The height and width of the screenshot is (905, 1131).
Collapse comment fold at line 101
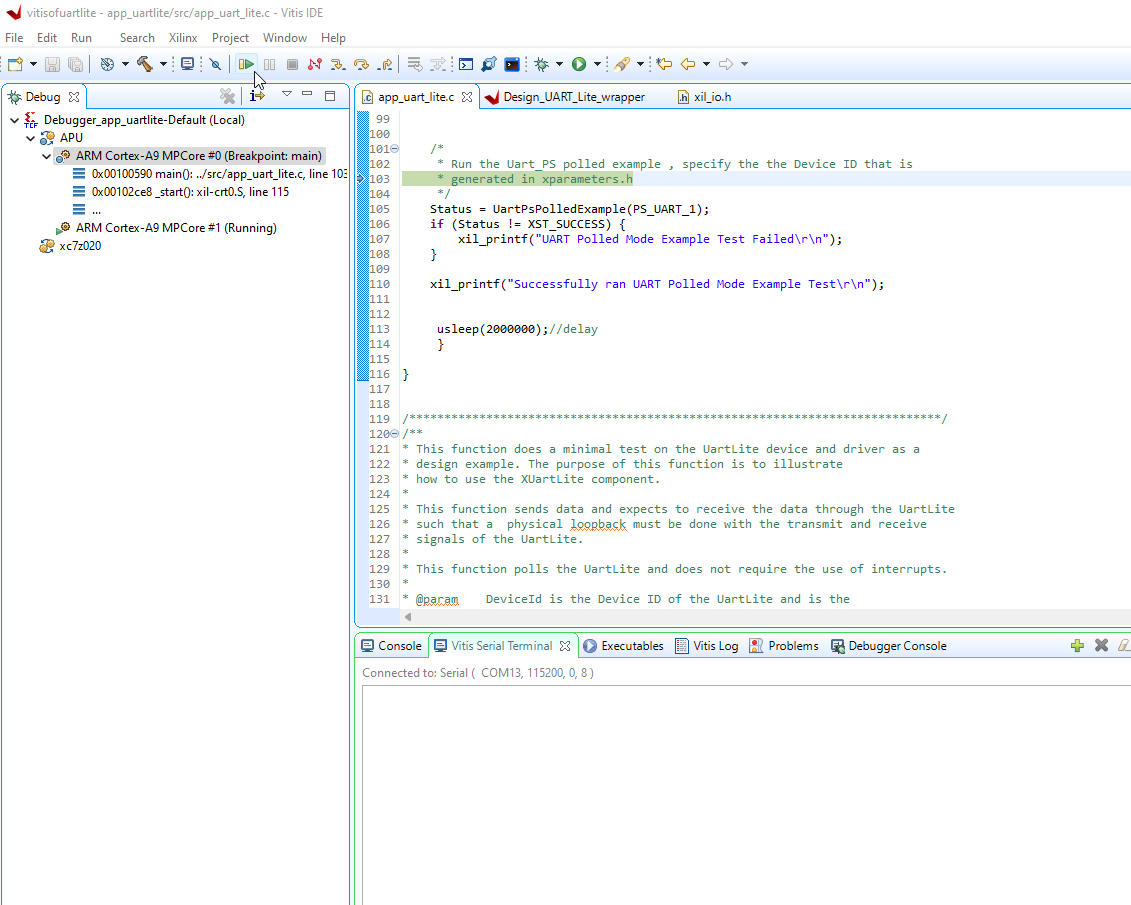tap(395, 149)
